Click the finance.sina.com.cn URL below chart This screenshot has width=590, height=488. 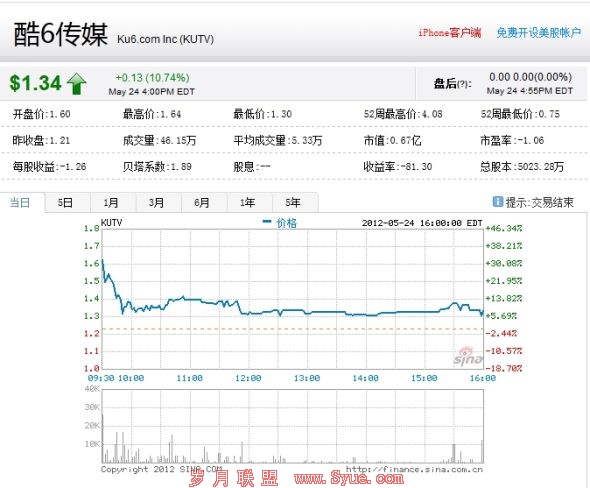click(x=414, y=469)
